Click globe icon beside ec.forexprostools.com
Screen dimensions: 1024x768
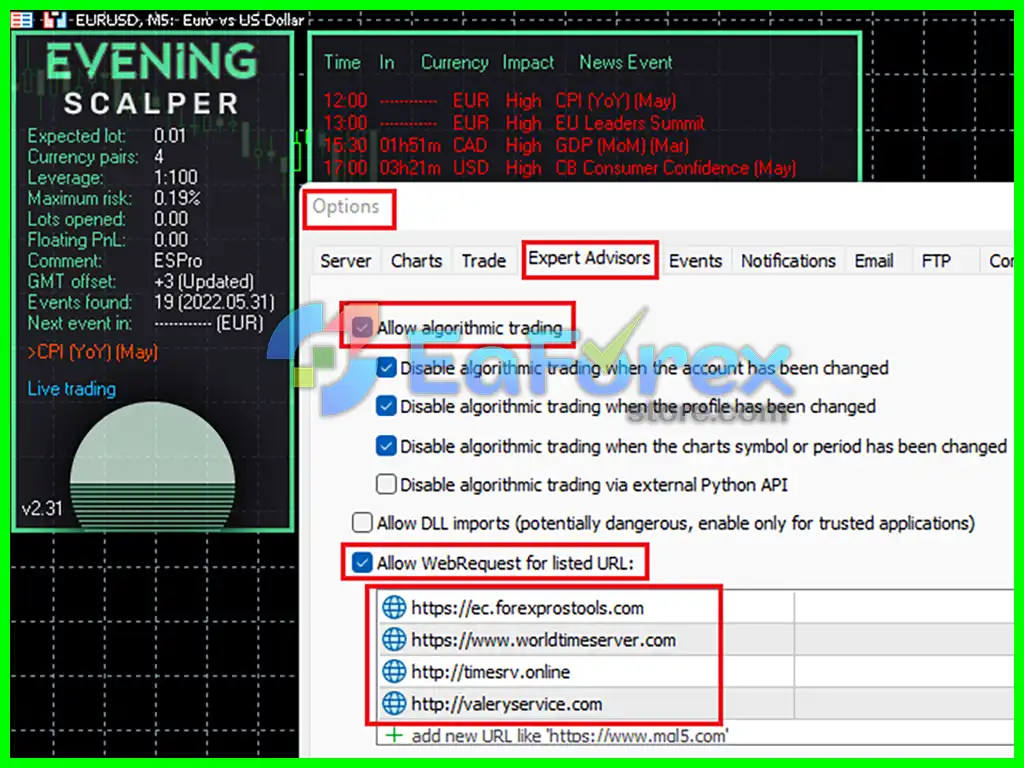tap(394, 607)
